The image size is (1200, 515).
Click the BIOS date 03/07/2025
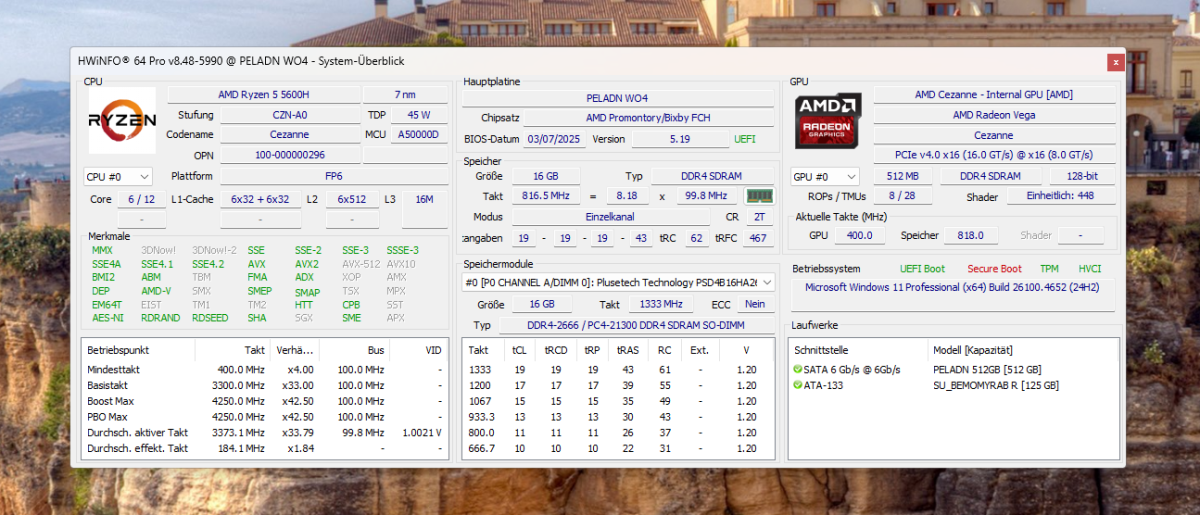coord(552,139)
